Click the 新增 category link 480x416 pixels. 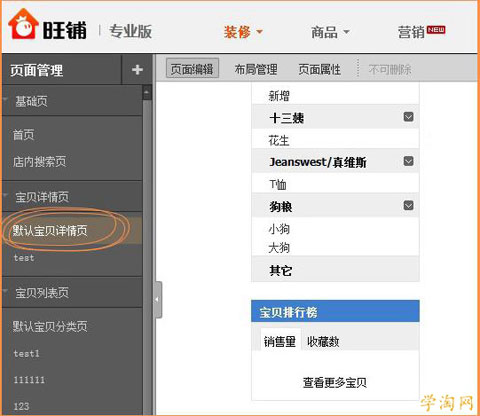point(279,96)
